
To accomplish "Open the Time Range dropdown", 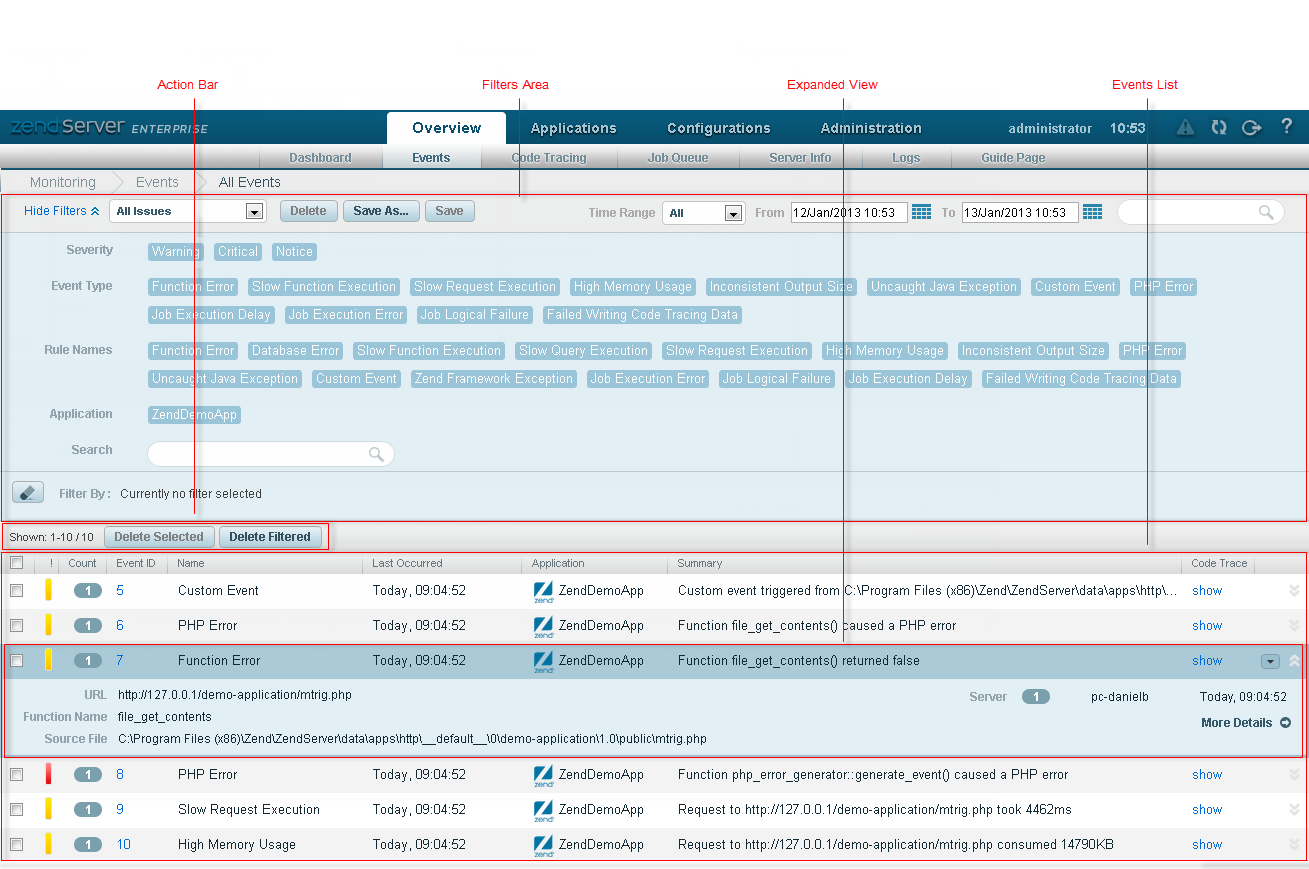I will click(x=734, y=213).
